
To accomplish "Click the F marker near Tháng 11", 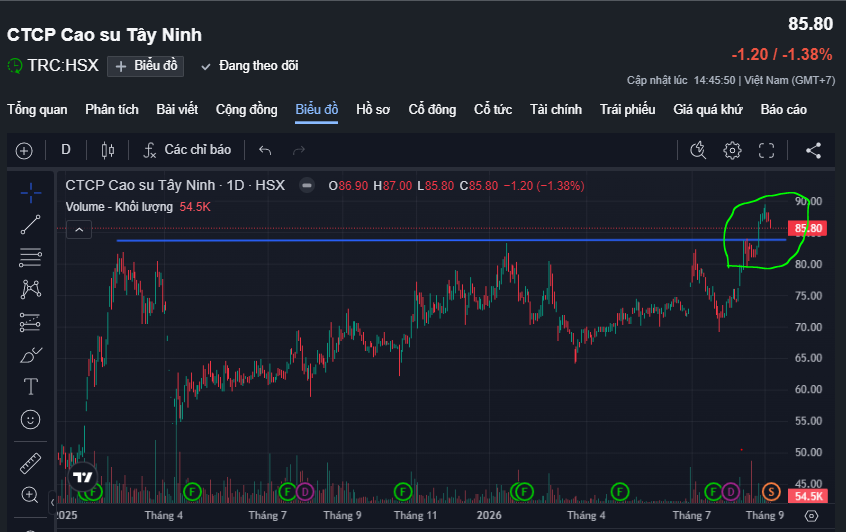I will coord(403,492).
